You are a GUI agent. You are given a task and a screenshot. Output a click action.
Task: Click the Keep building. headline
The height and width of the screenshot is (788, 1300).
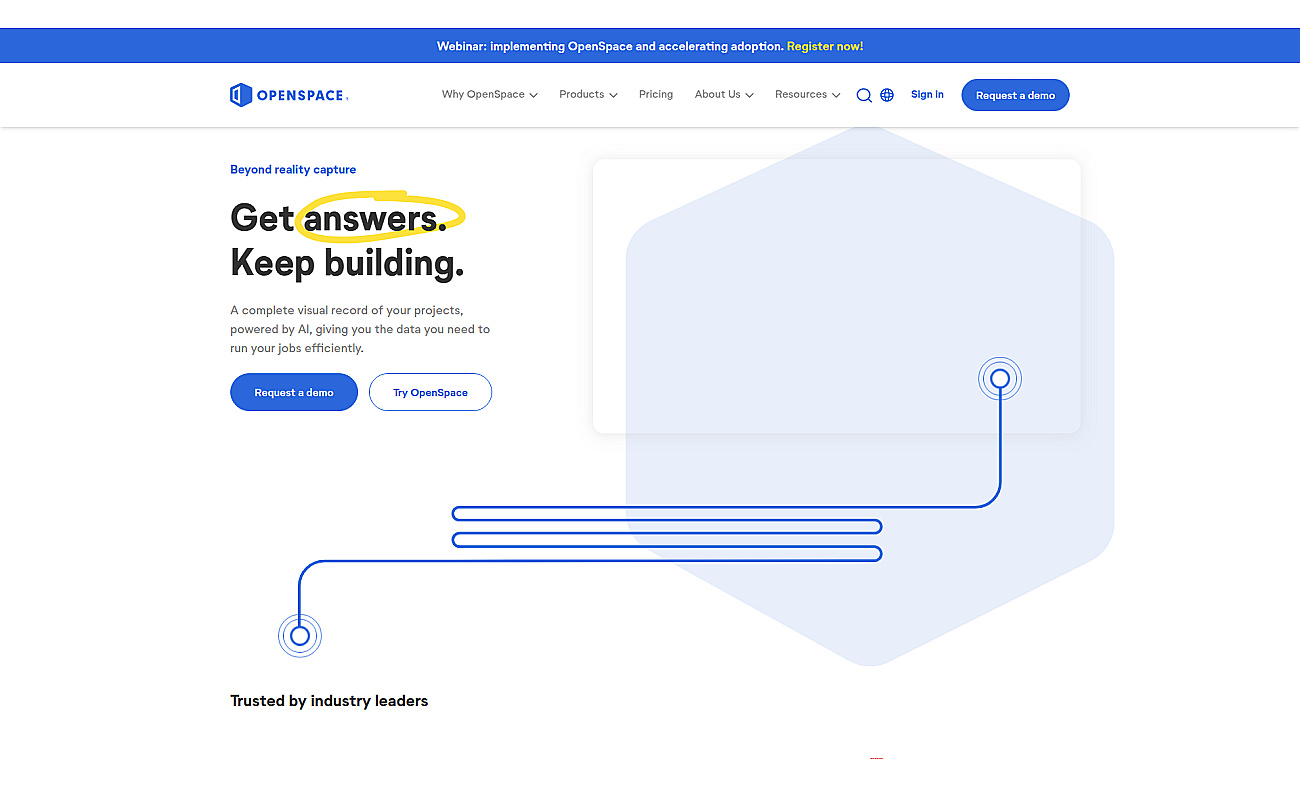click(x=347, y=263)
